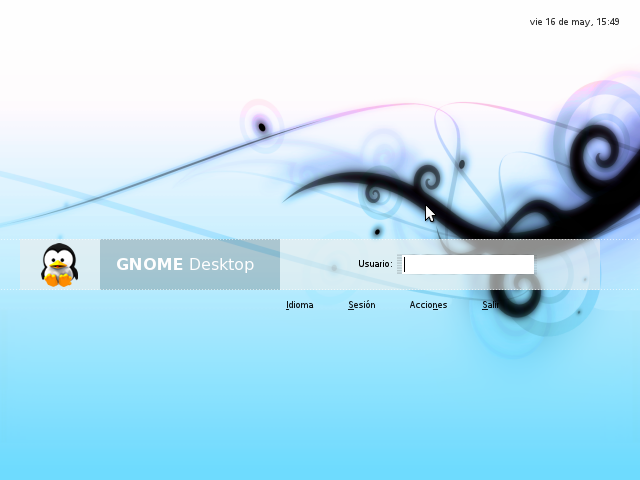This screenshot has height=480, width=640.
Task: Click the Usuario text input field
Action: click(468, 264)
